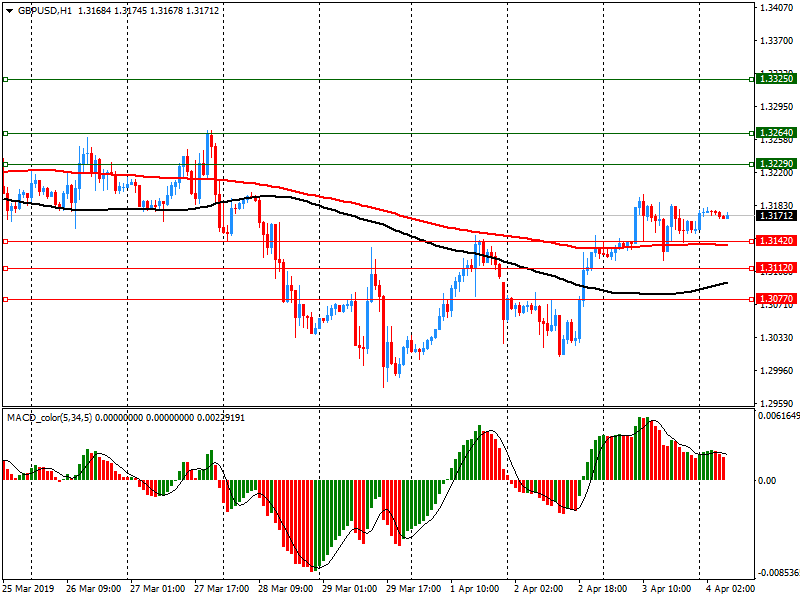
Task: Click the 0.00 level on MACD scale
Action: (x=767, y=481)
